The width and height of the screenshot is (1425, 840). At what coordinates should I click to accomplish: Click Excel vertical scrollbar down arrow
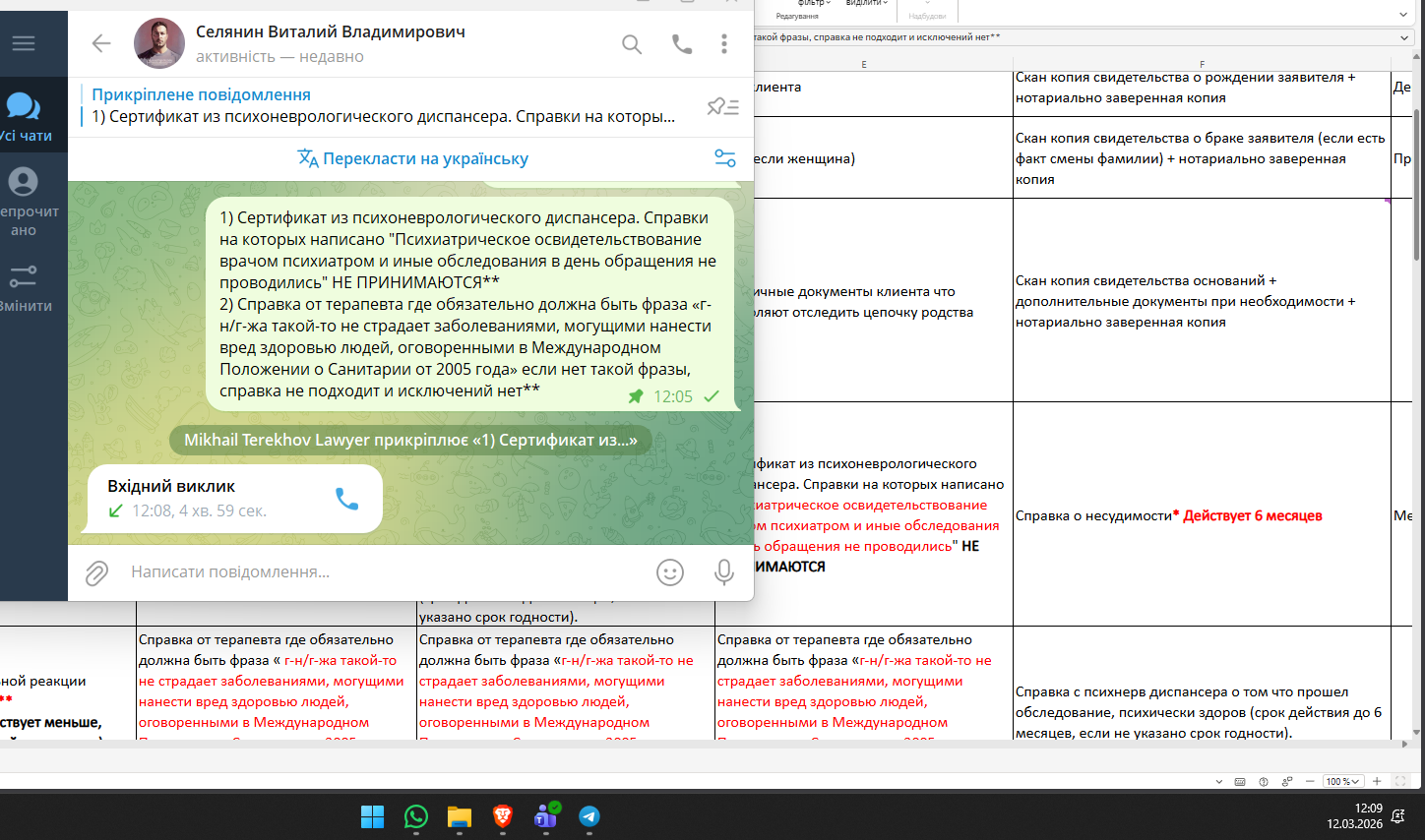point(1416,733)
